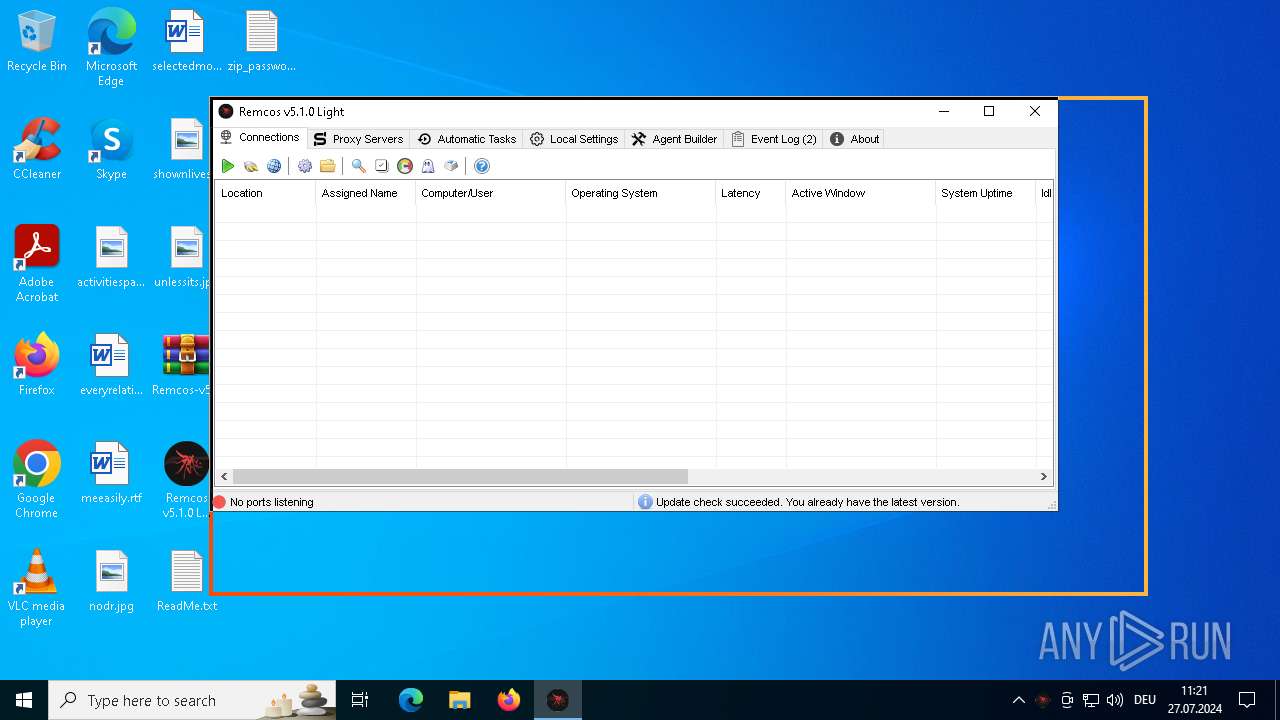The height and width of the screenshot is (720, 1280).
Task: Open the notification center icon
Action: point(1247,700)
